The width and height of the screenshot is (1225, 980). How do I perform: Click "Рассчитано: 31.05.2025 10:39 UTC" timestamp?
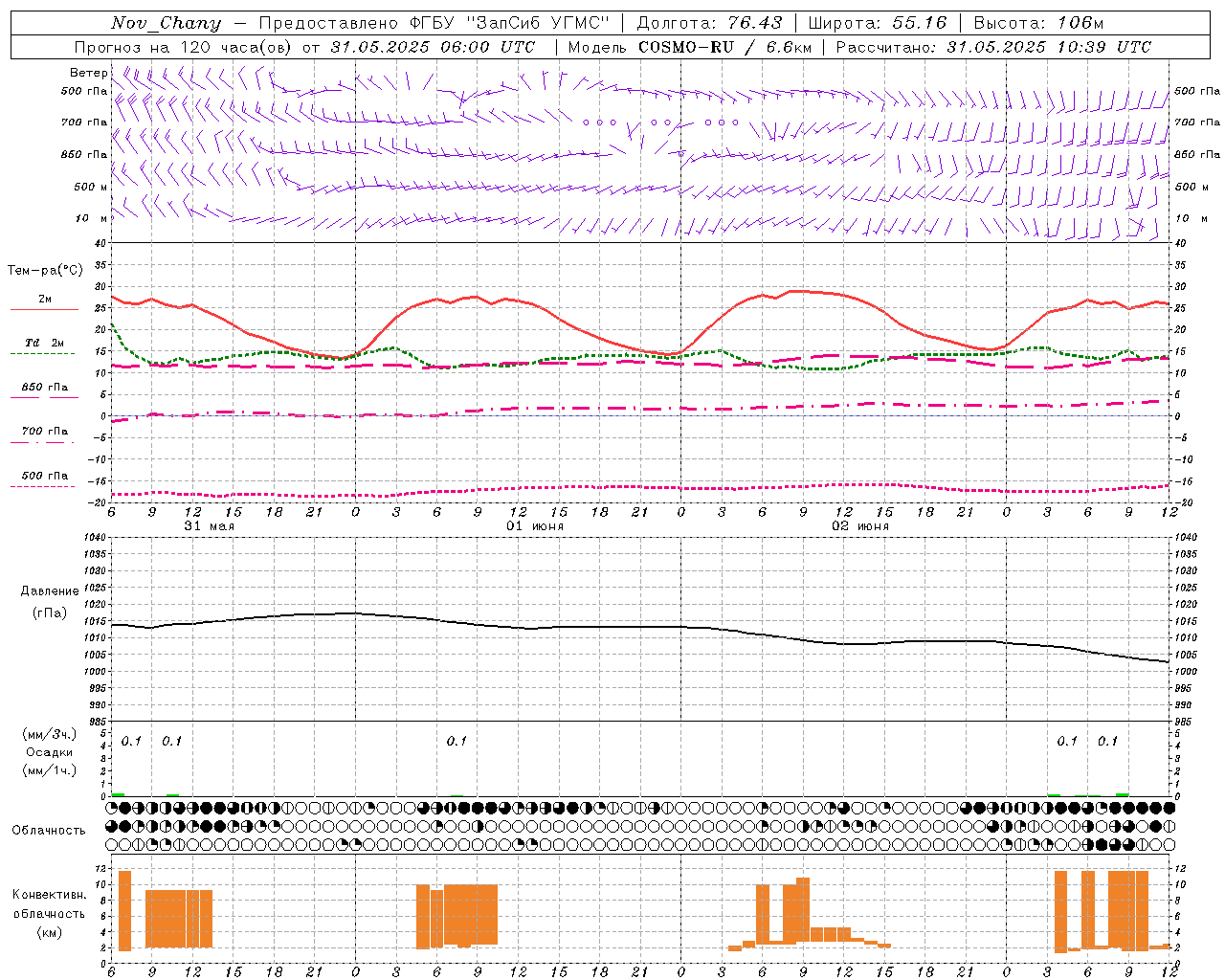pos(993,47)
